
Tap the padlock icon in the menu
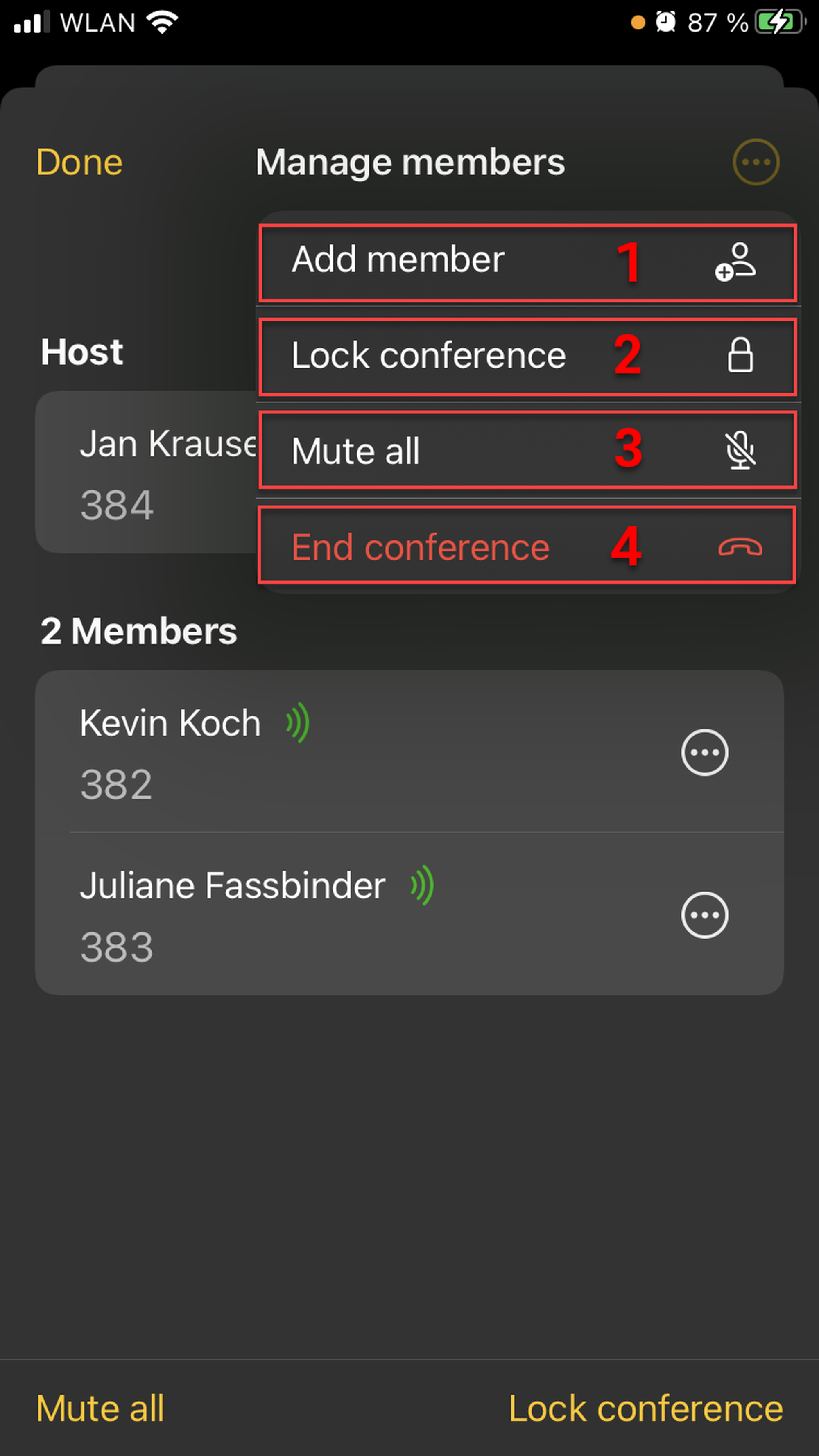click(x=740, y=356)
